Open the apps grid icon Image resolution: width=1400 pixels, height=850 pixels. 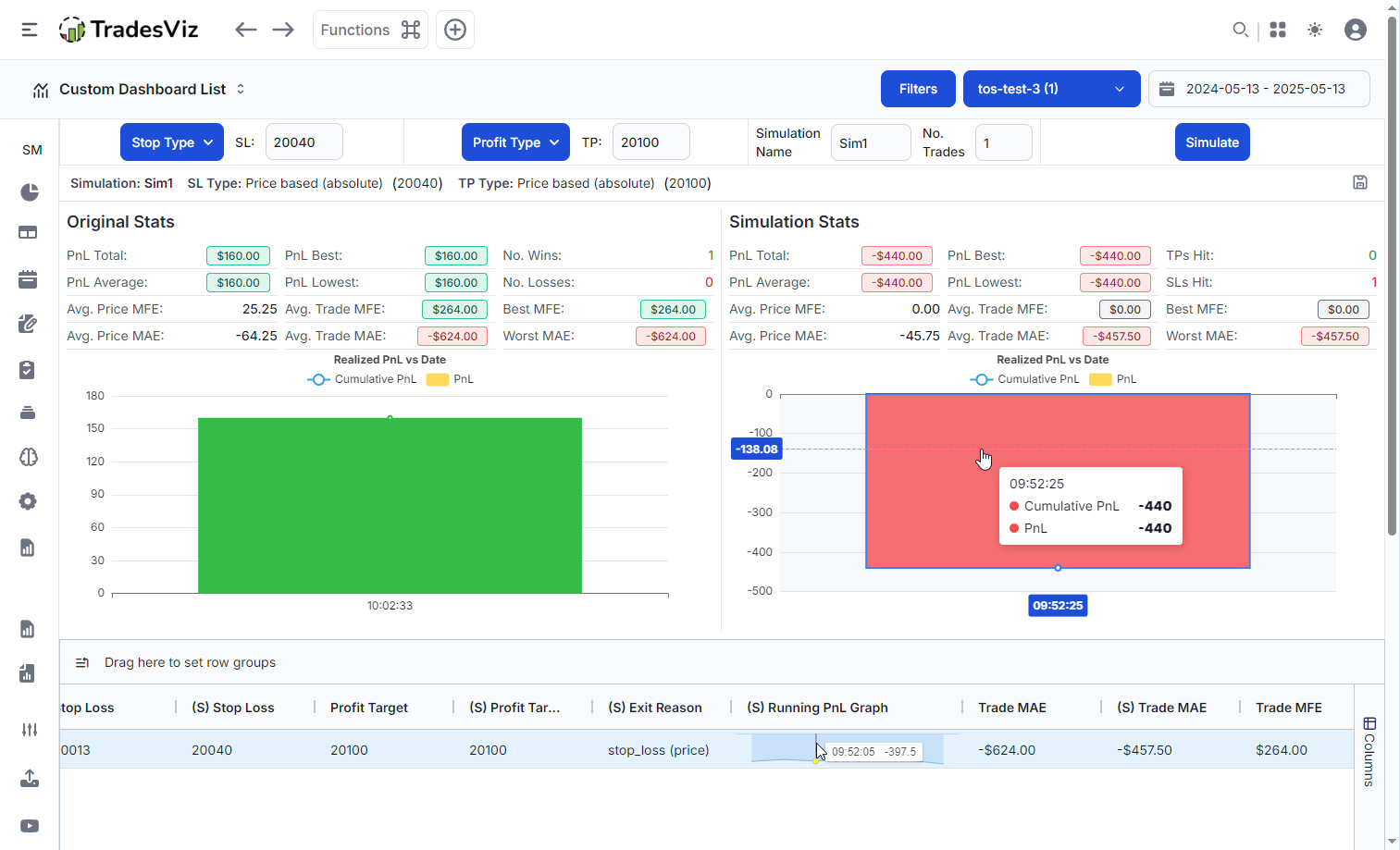[x=1278, y=30]
